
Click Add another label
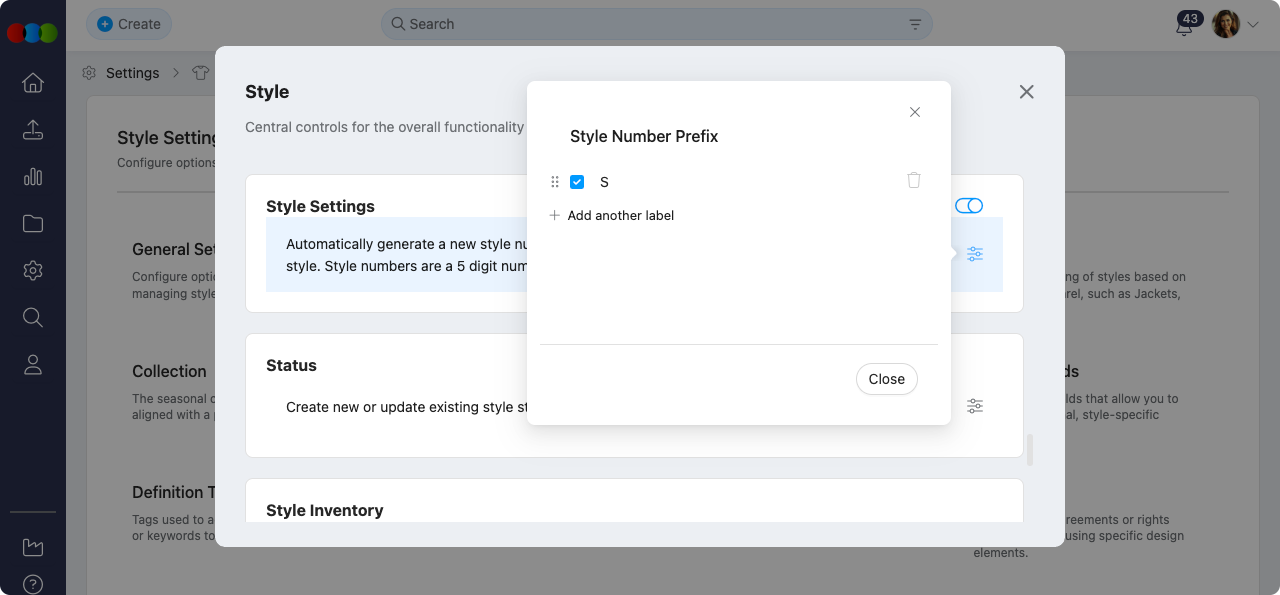tap(620, 215)
